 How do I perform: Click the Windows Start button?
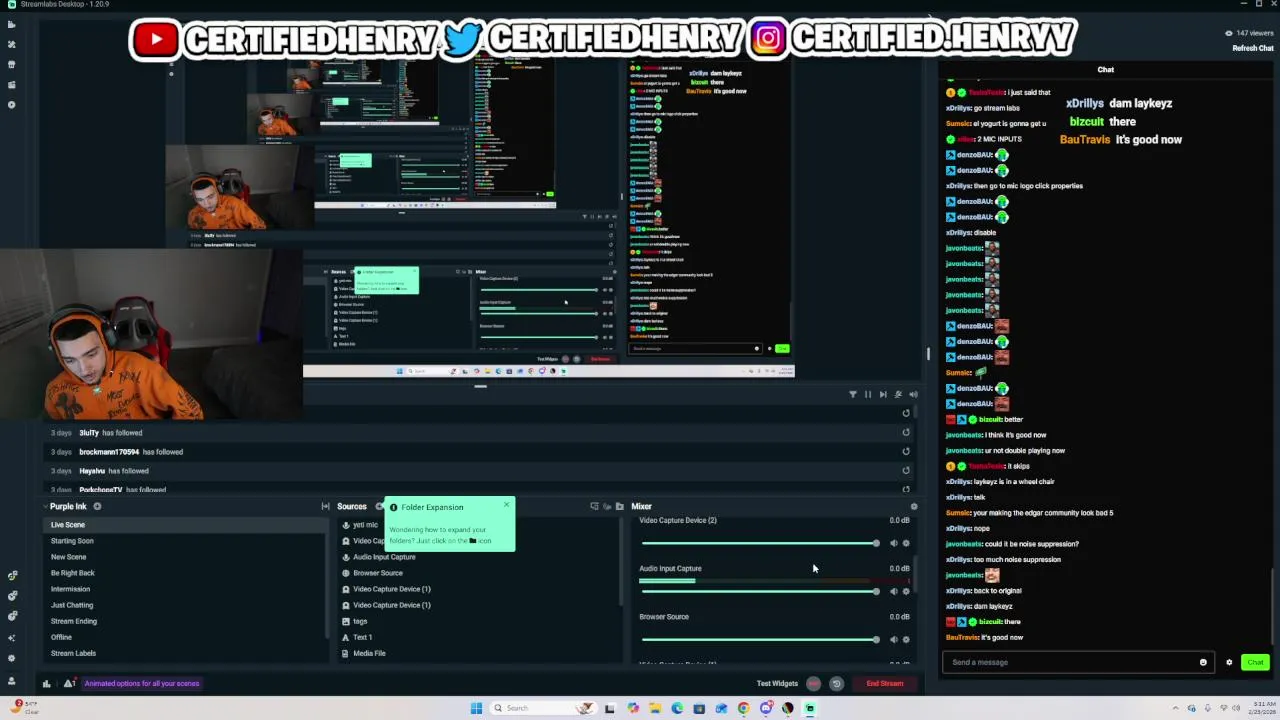(476, 708)
